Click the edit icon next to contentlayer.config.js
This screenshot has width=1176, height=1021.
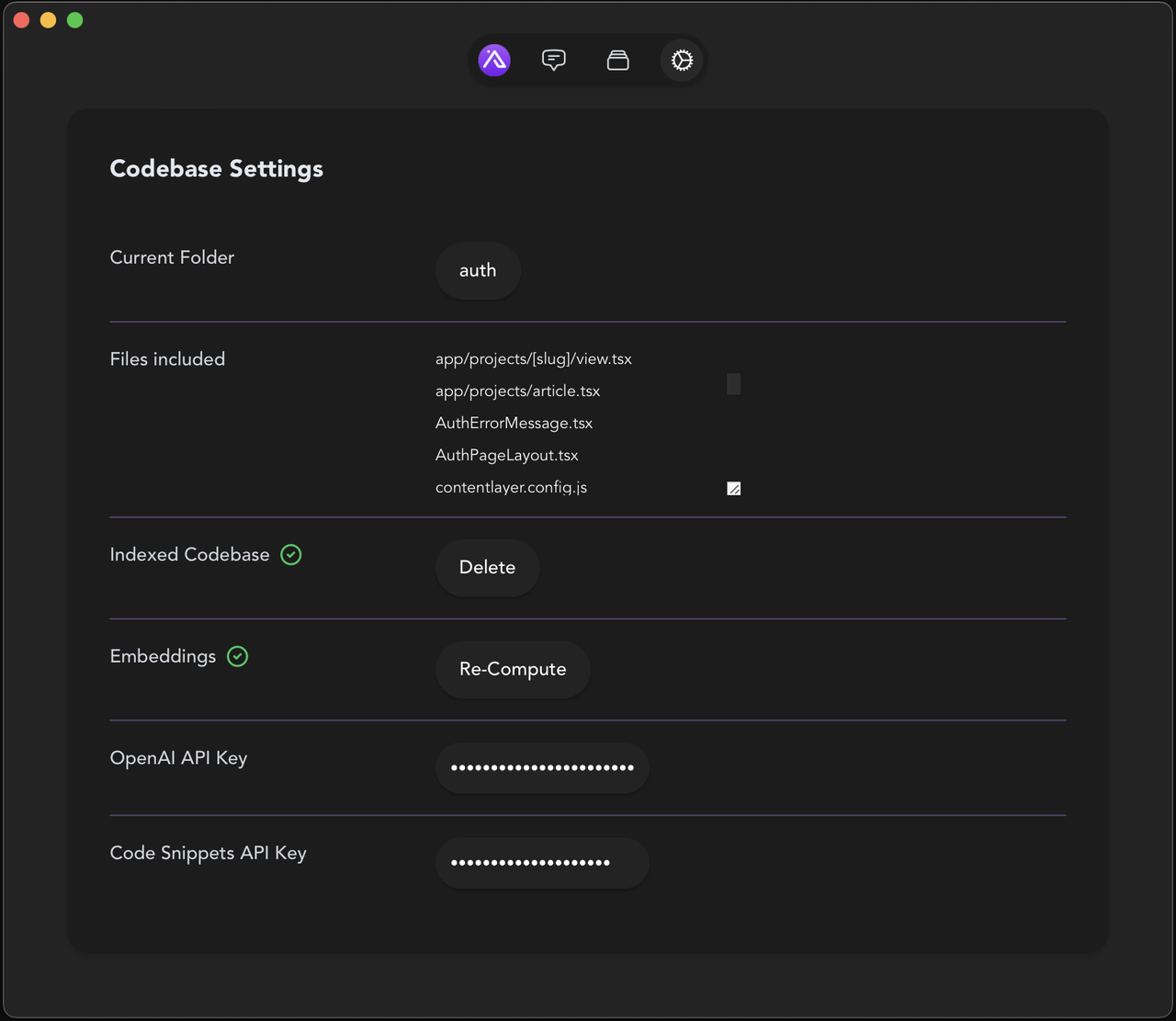pyautogui.click(x=733, y=488)
